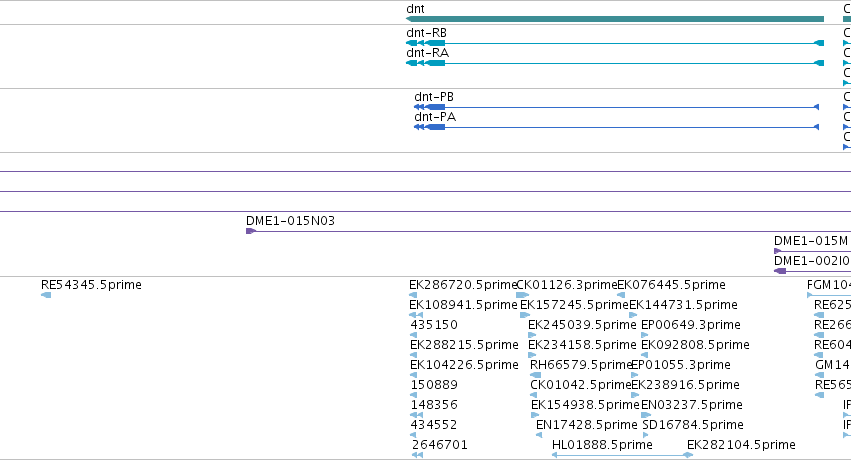Screen dimensions: 851x460
Task: Click the dnt-RB transcript glyph
Action: [x=615, y=43]
